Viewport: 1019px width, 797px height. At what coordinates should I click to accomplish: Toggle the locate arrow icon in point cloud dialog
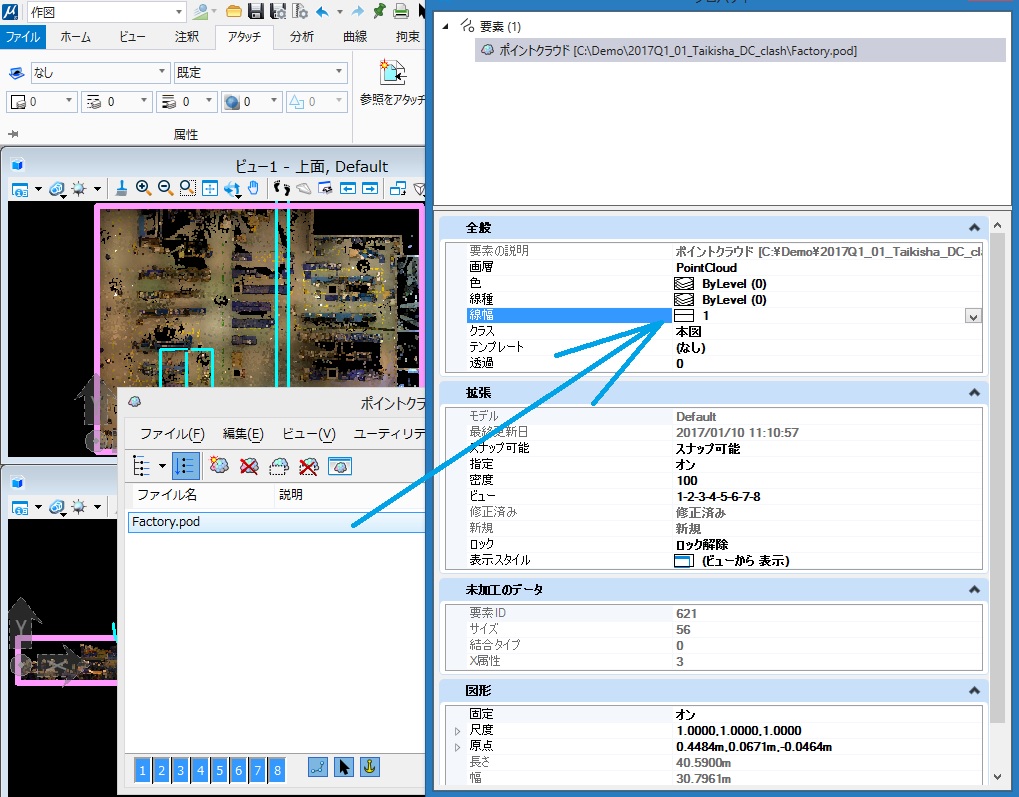[x=344, y=767]
